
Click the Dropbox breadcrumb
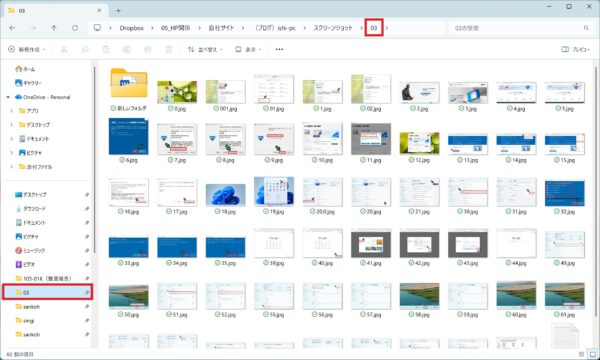click(x=132, y=28)
